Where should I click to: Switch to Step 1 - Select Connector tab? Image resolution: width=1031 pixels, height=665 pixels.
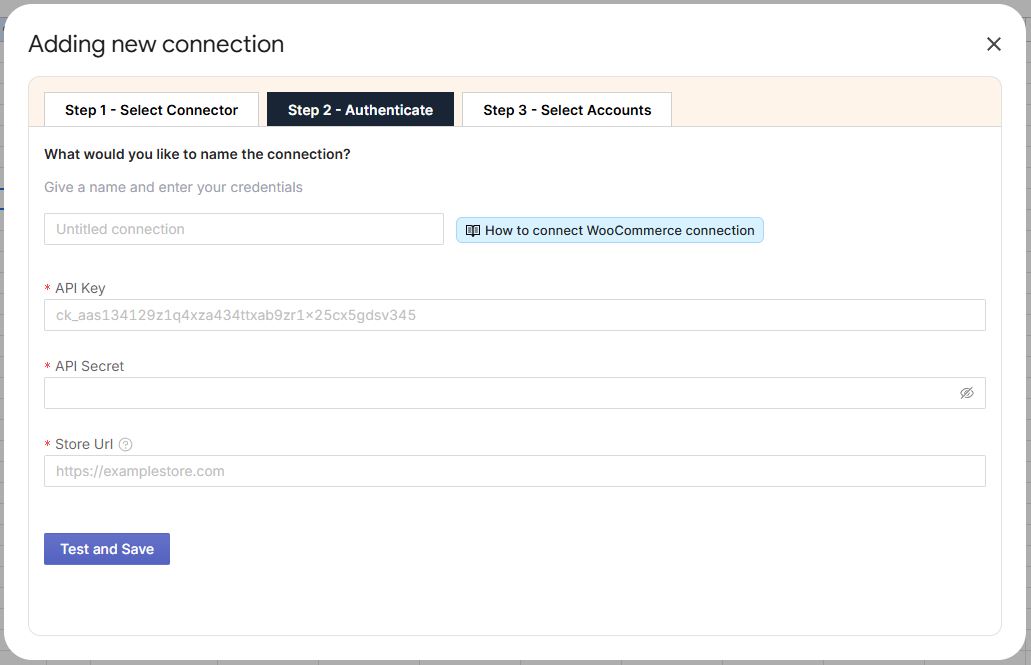(151, 110)
